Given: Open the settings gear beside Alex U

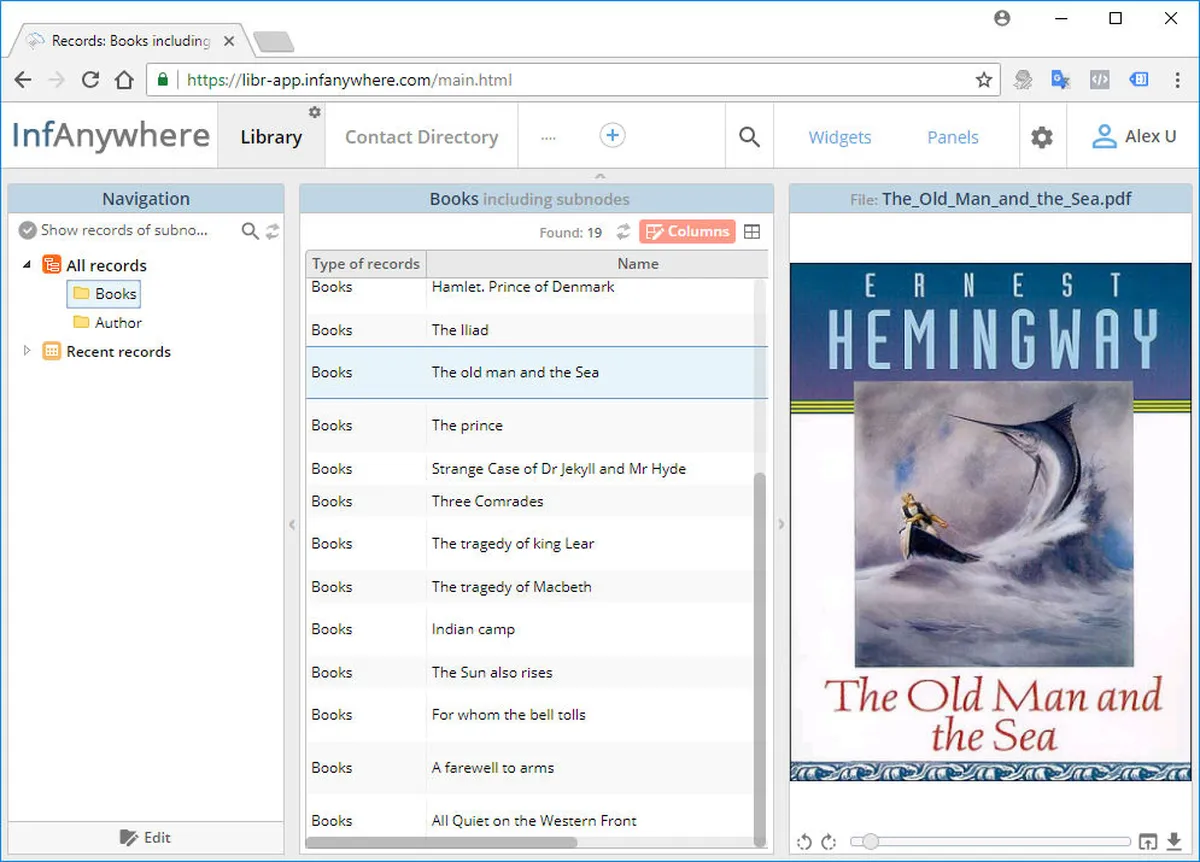Looking at the screenshot, I should click(1042, 137).
